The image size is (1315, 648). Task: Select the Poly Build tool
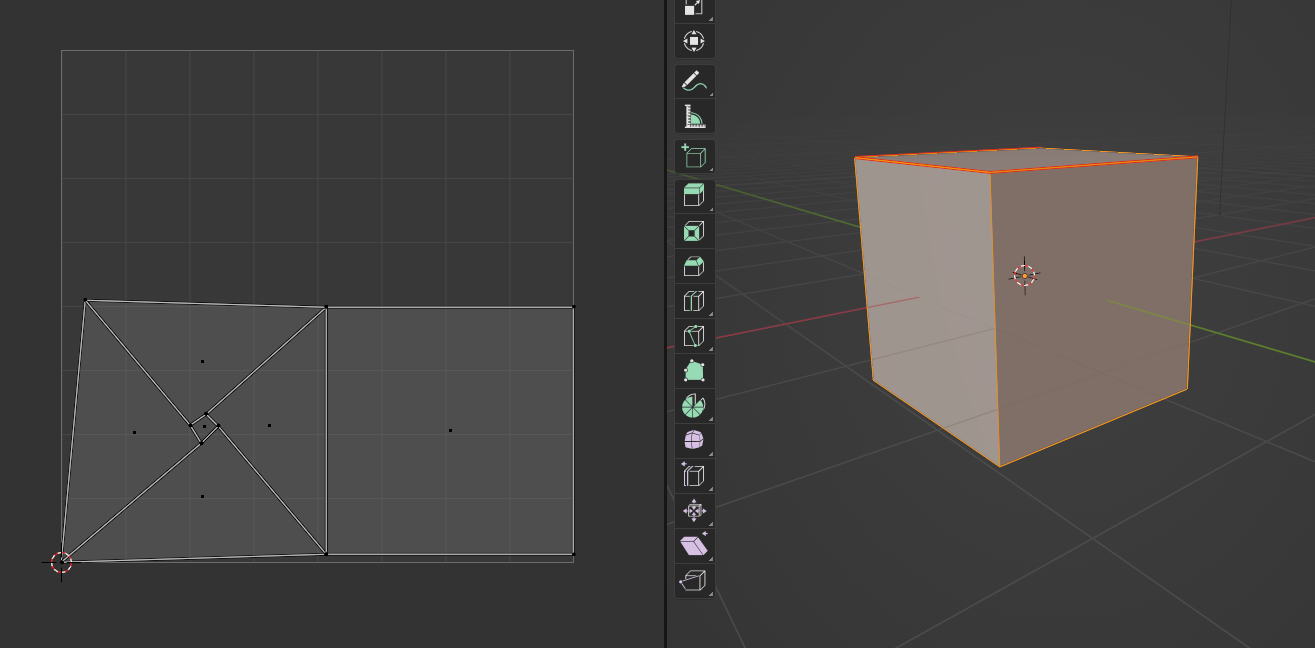(x=694, y=371)
